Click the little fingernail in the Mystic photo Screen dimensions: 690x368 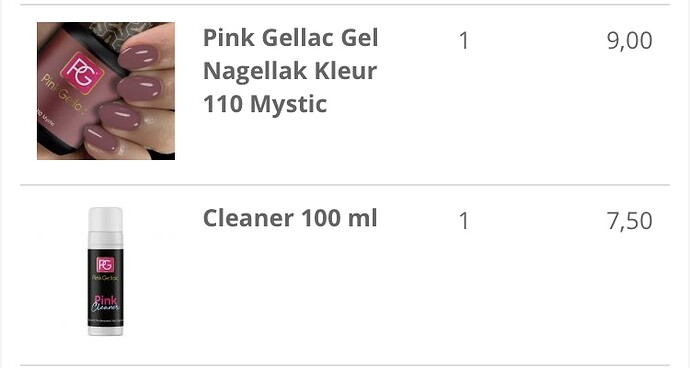[x=101, y=138]
